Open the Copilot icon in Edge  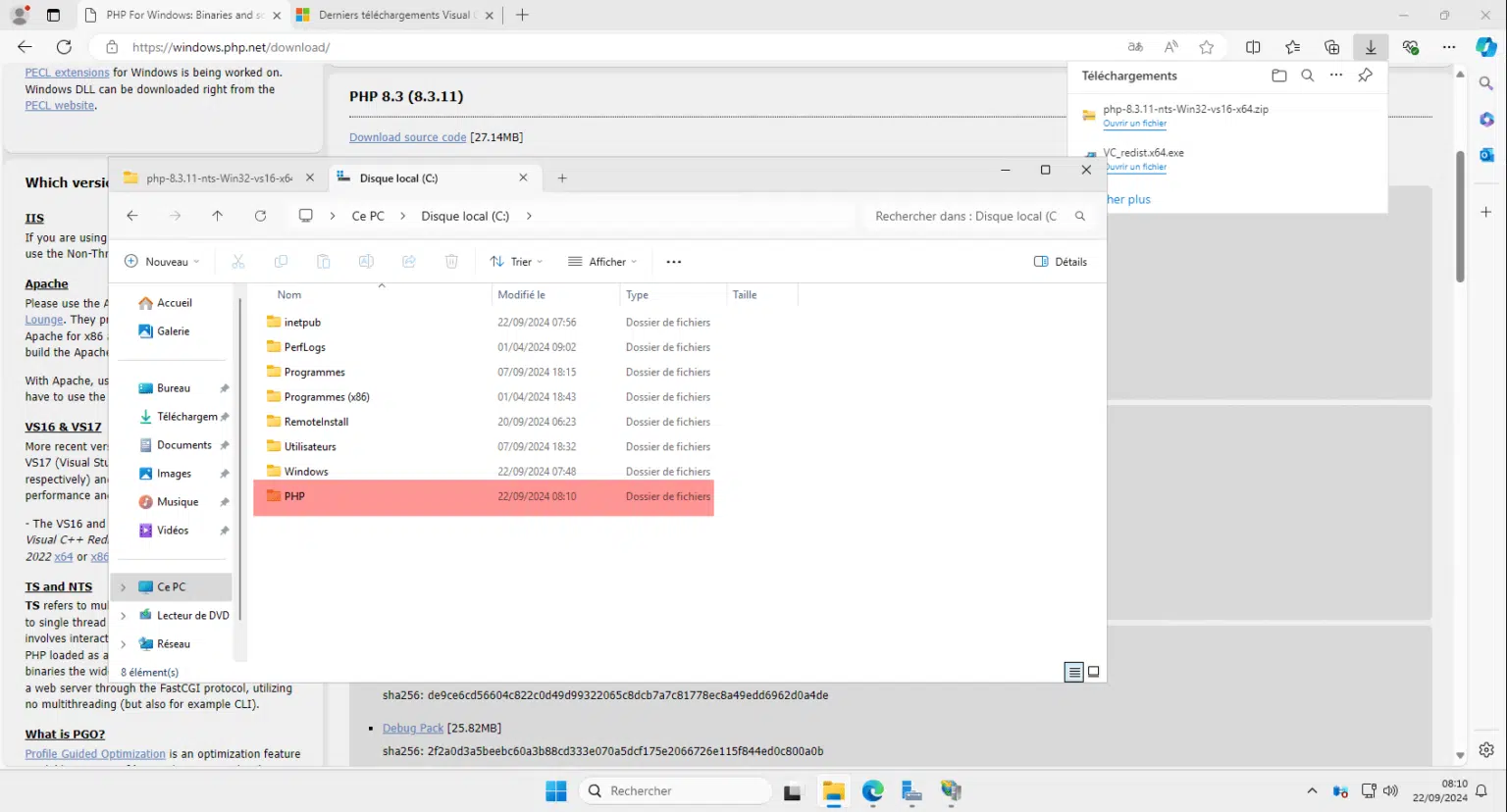[x=1486, y=47]
